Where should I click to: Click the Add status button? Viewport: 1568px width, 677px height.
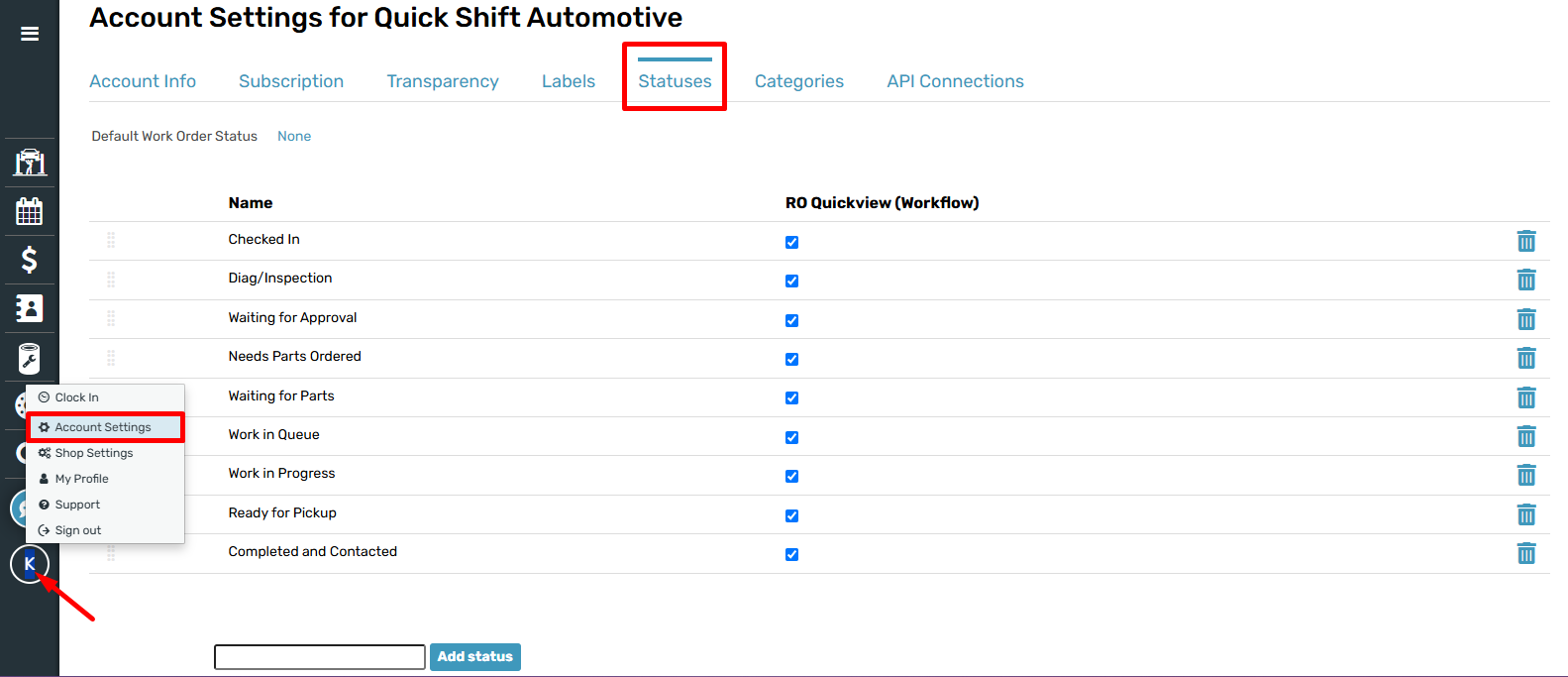pos(475,656)
